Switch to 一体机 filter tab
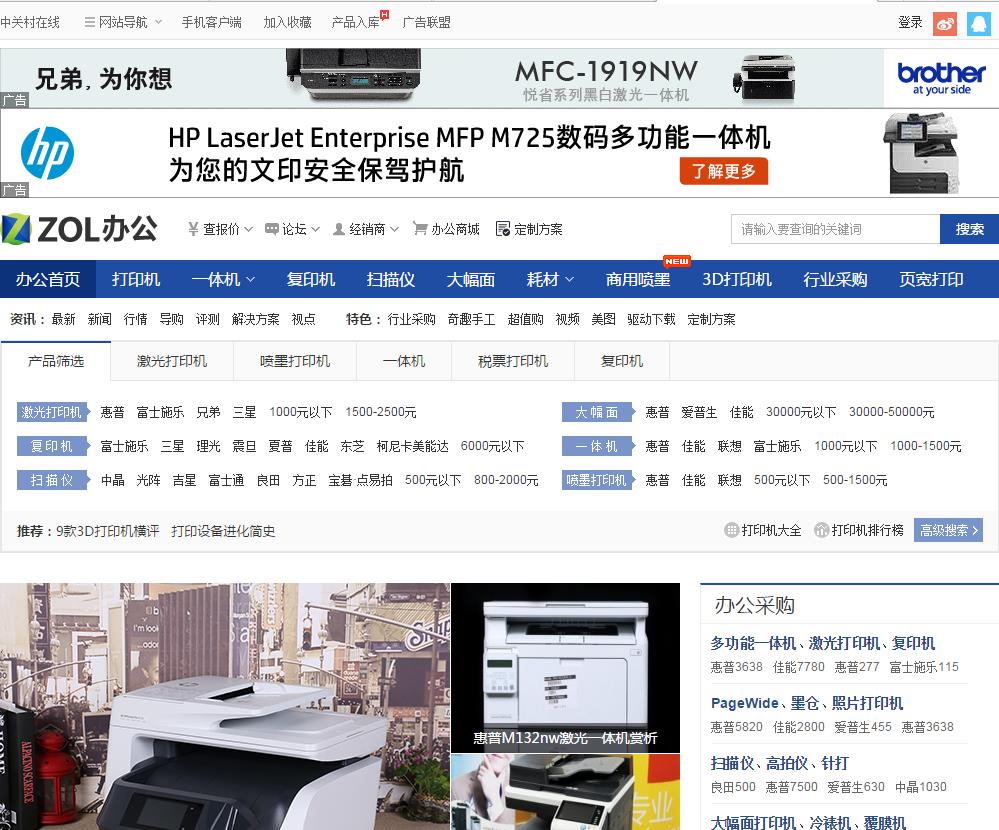Image resolution: width=999 pixels, height=830 pixels. (404, 361)
